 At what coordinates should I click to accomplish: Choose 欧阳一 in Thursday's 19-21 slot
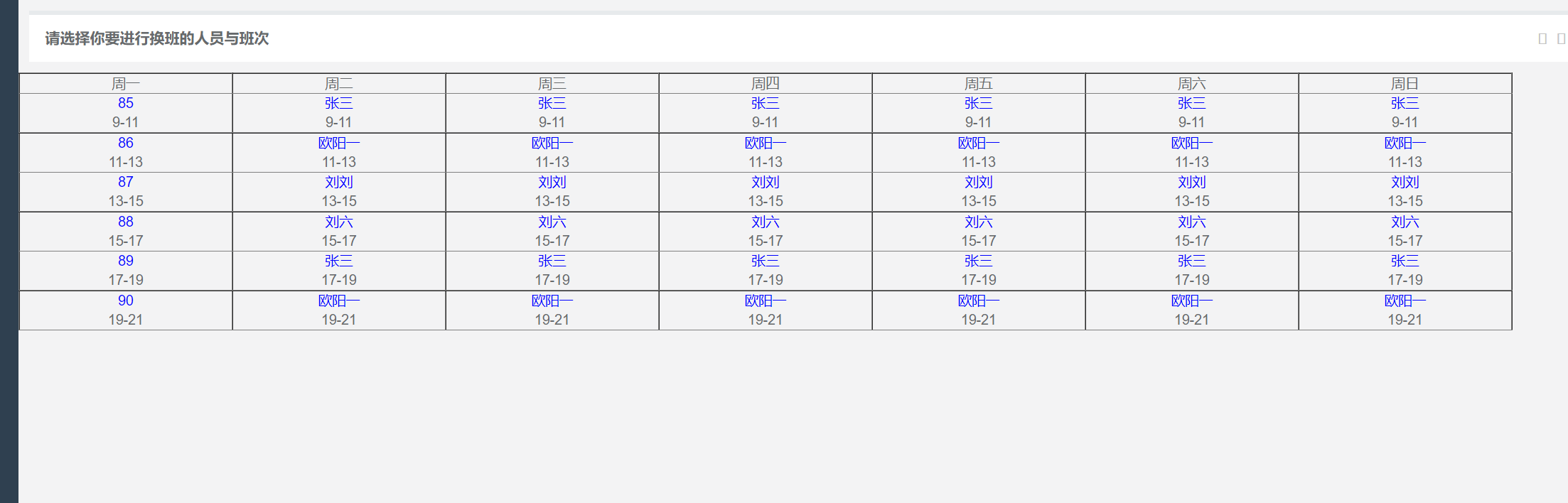(766, 301)
